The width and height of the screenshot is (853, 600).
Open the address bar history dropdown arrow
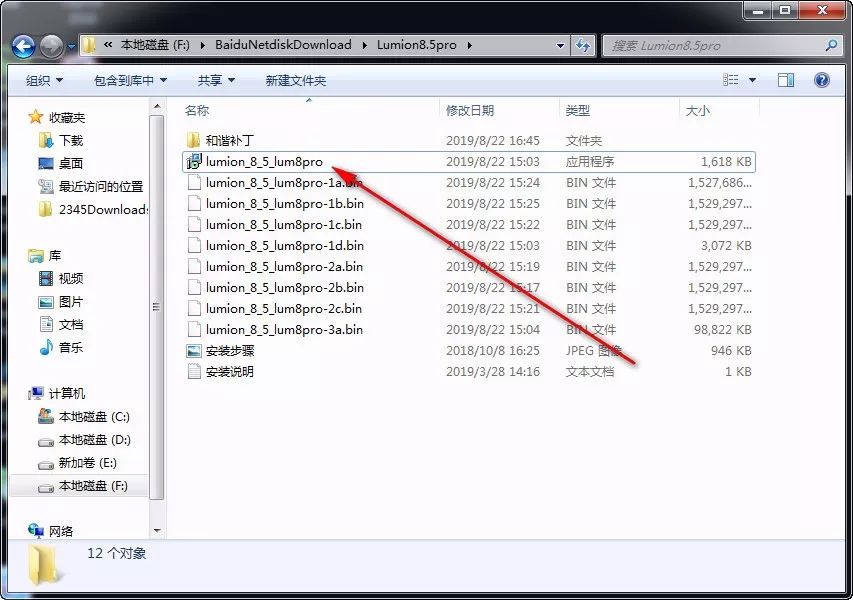pos(560,46)
